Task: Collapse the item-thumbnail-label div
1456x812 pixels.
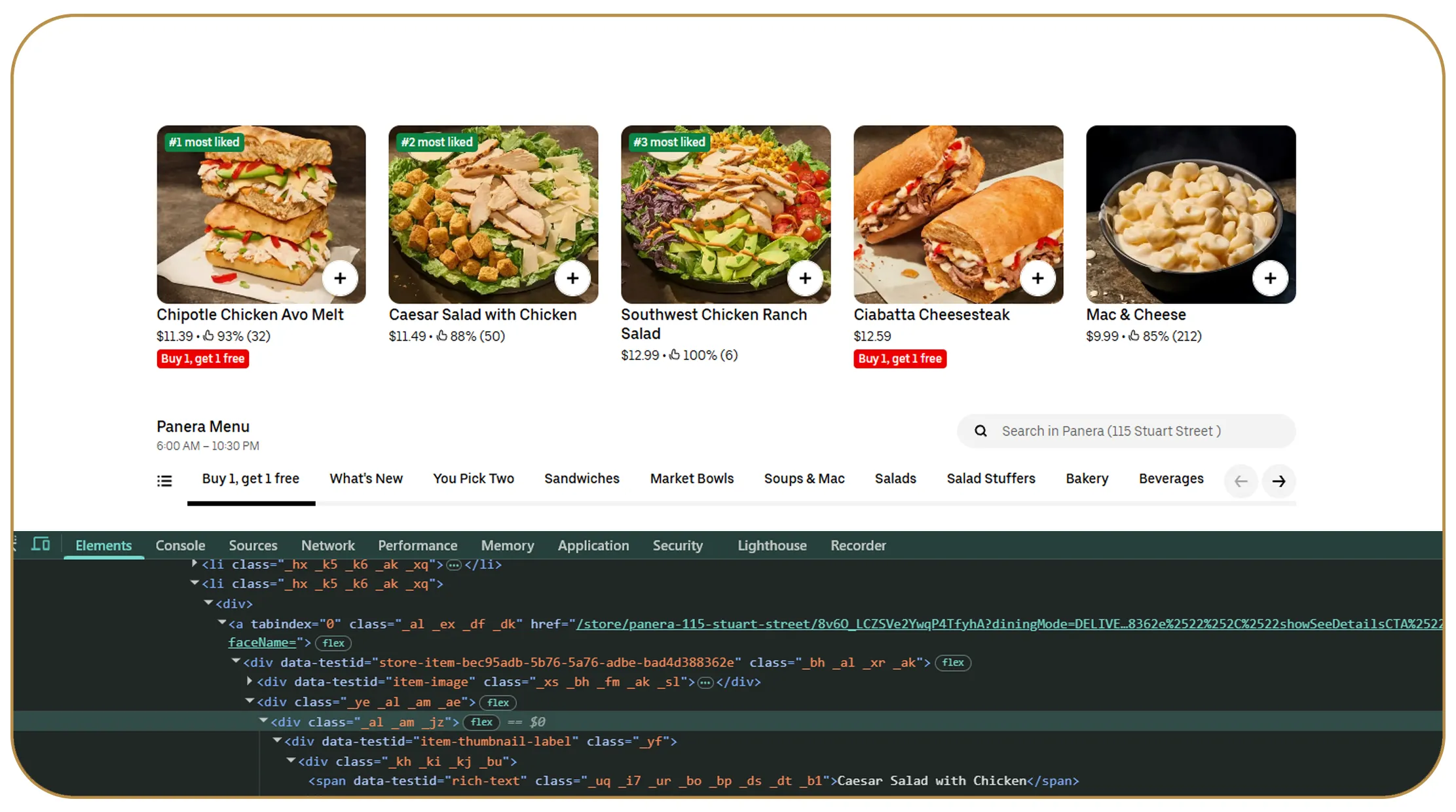Action: point(277,740)
